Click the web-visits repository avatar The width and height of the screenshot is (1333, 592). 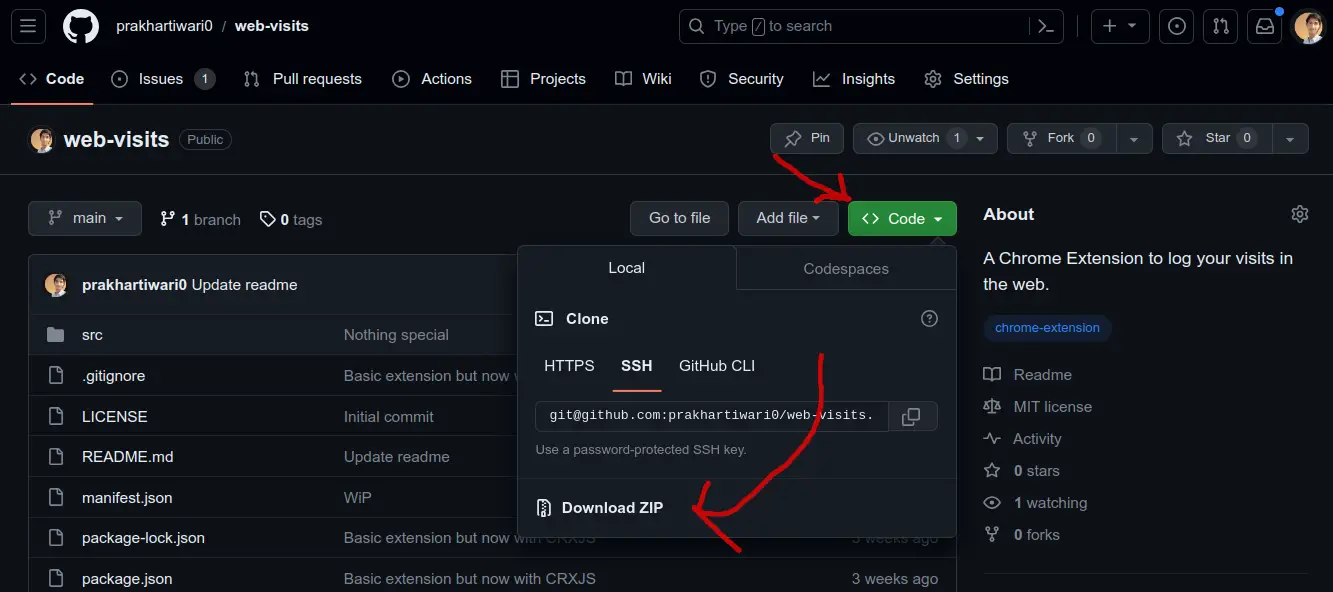[42, 140]
